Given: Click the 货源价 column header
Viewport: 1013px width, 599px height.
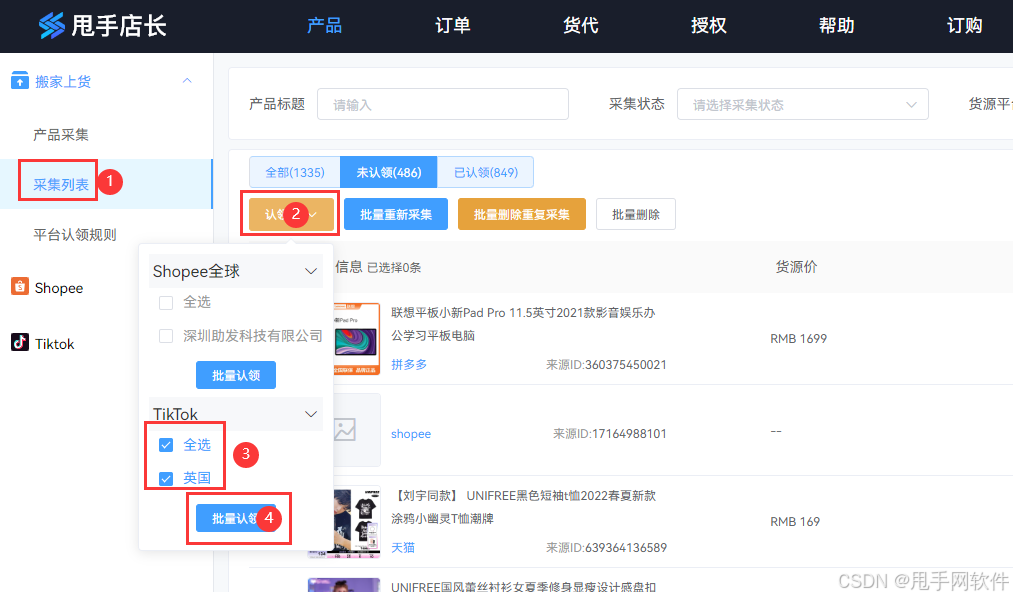Looking at the screenshot, I should tap(796, 267).
